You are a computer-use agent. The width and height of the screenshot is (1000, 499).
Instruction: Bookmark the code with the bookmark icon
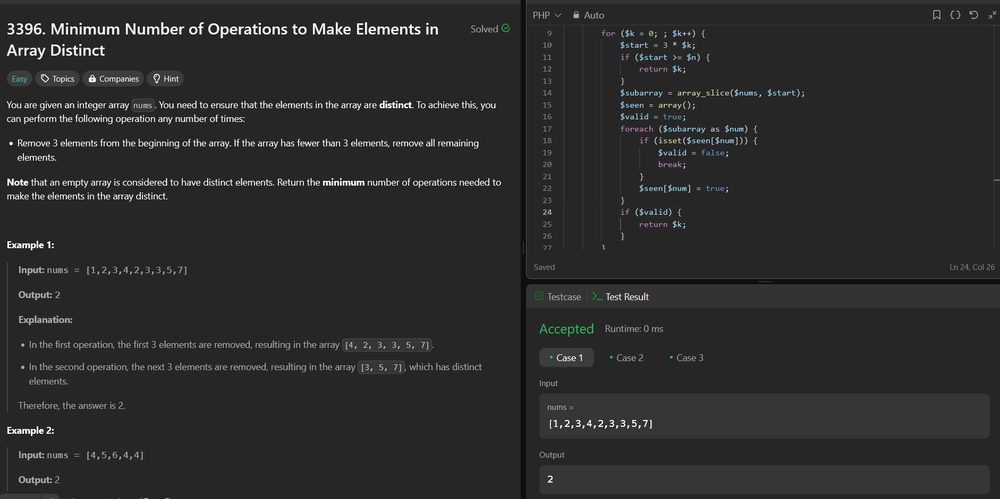(936, 15)
